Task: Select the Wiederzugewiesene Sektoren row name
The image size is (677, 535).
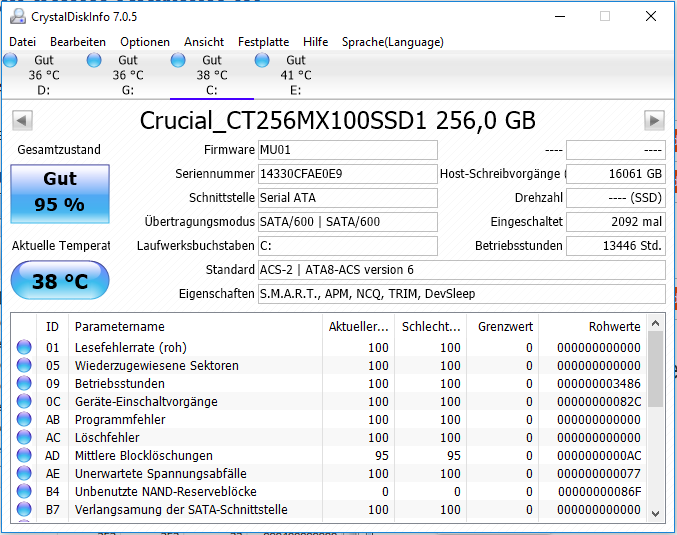Action: coord(157,366)
